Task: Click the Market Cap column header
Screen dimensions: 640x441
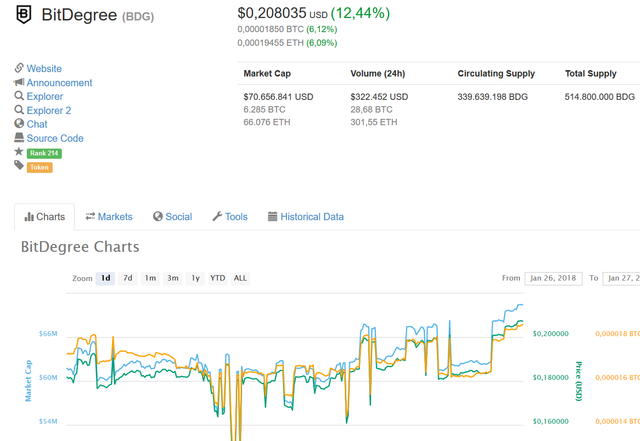Action: [267, 74]
